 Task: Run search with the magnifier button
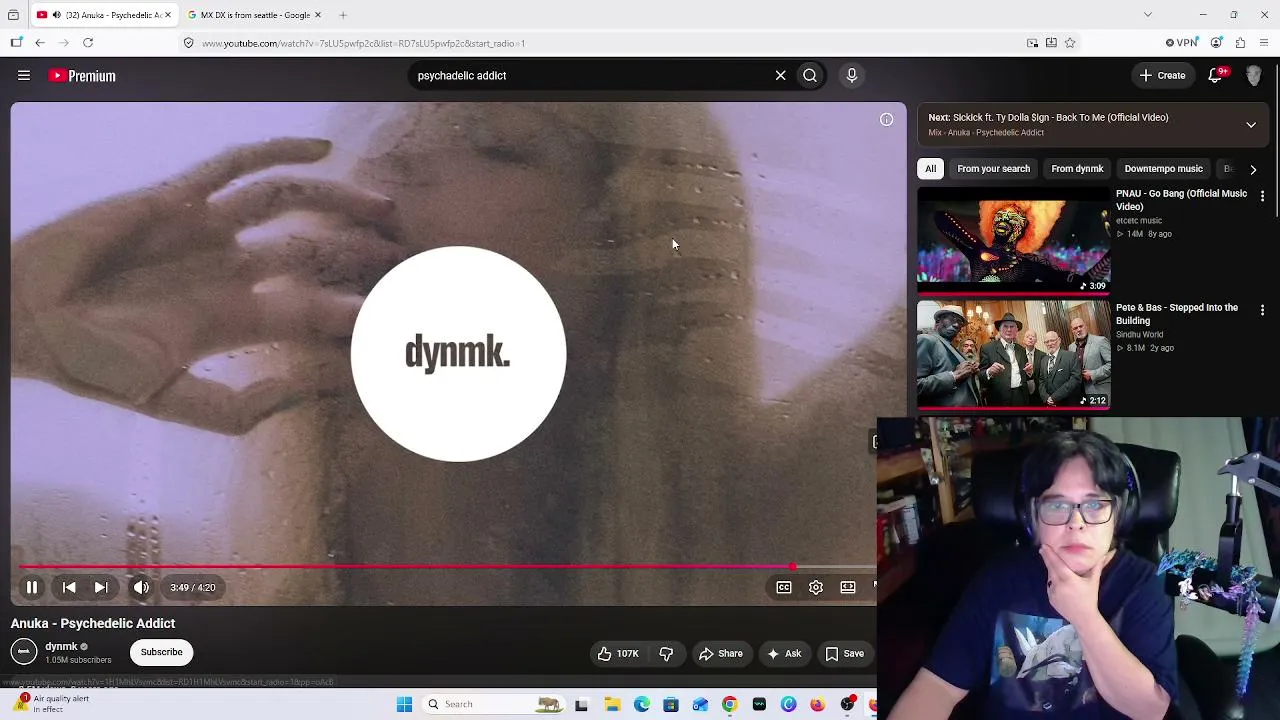tap(810, 76)
